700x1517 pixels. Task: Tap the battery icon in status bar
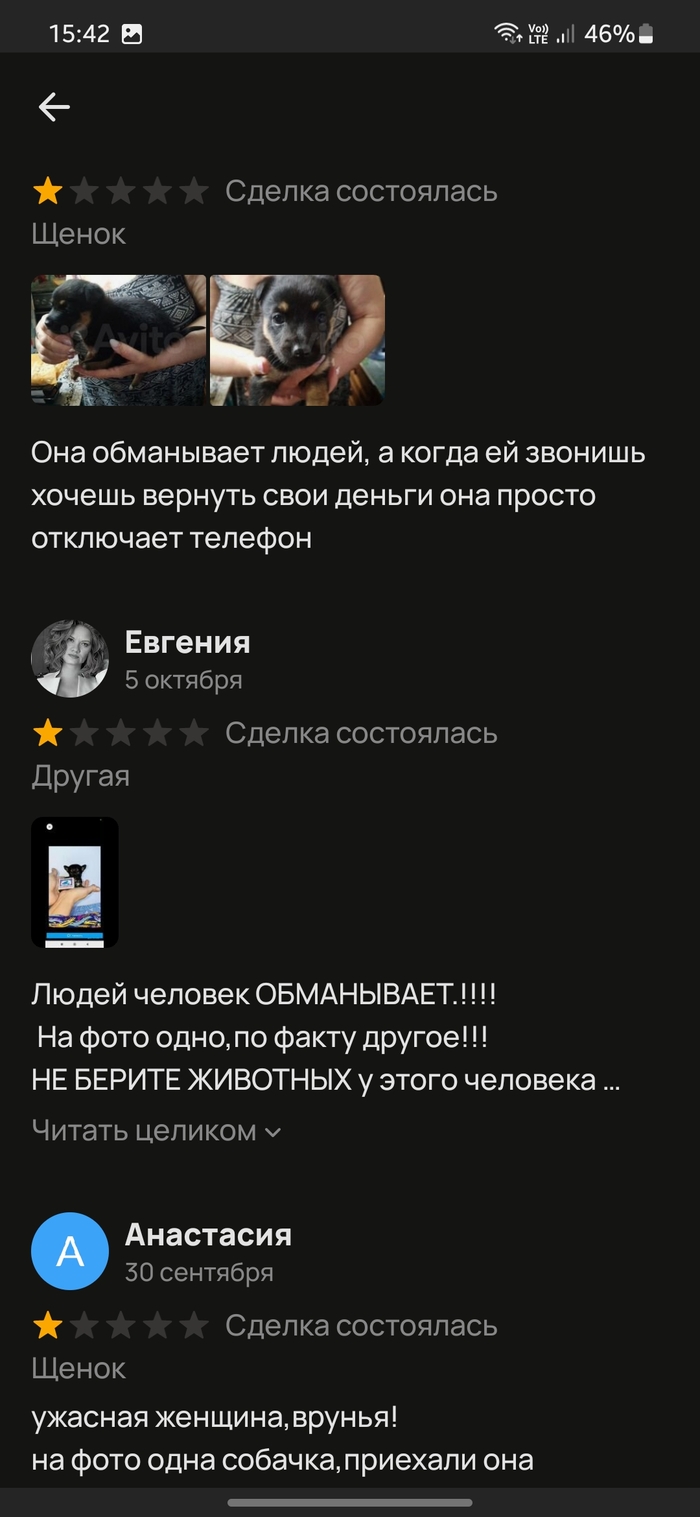646,34
